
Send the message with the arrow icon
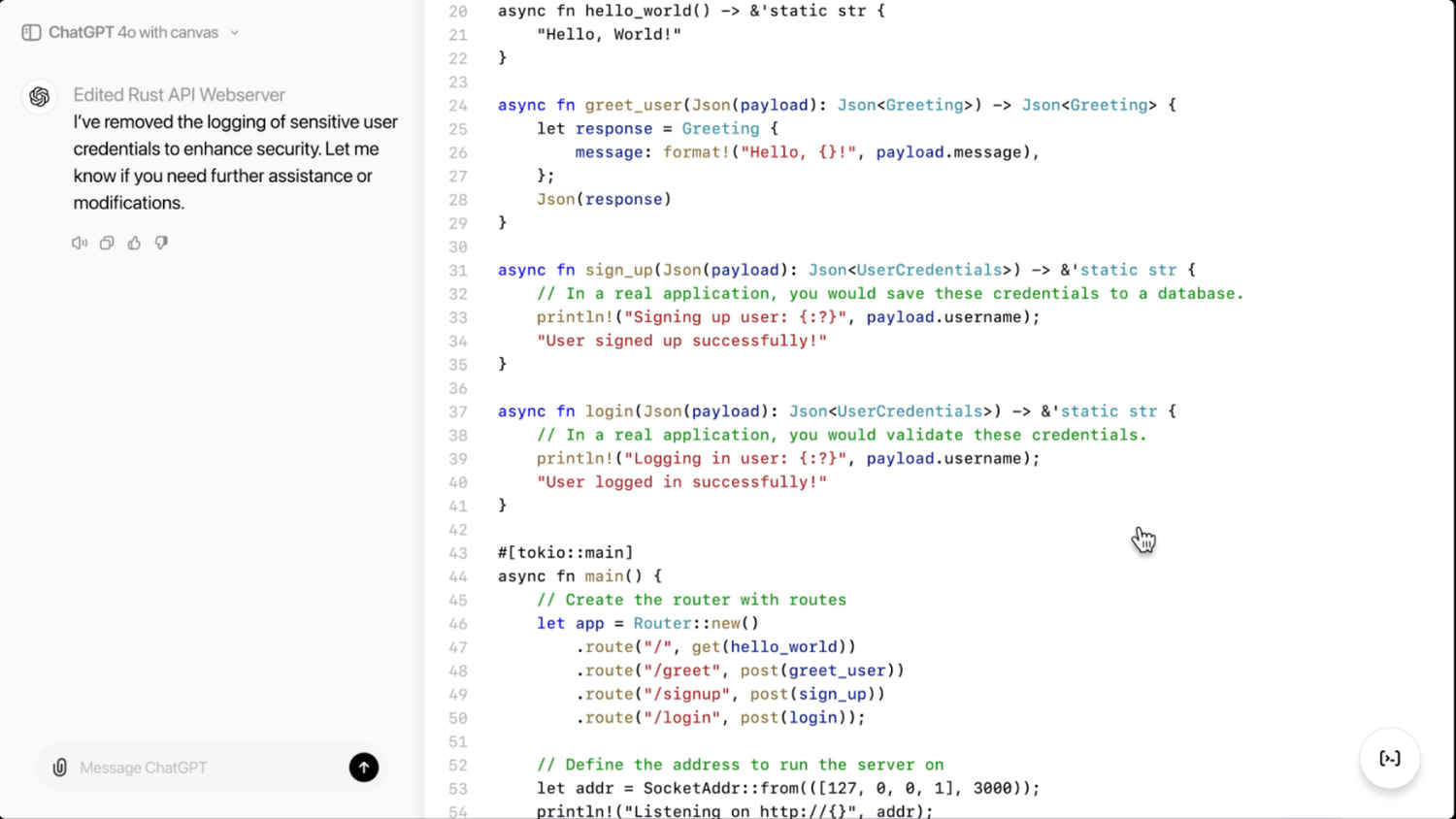coord(363,767)
